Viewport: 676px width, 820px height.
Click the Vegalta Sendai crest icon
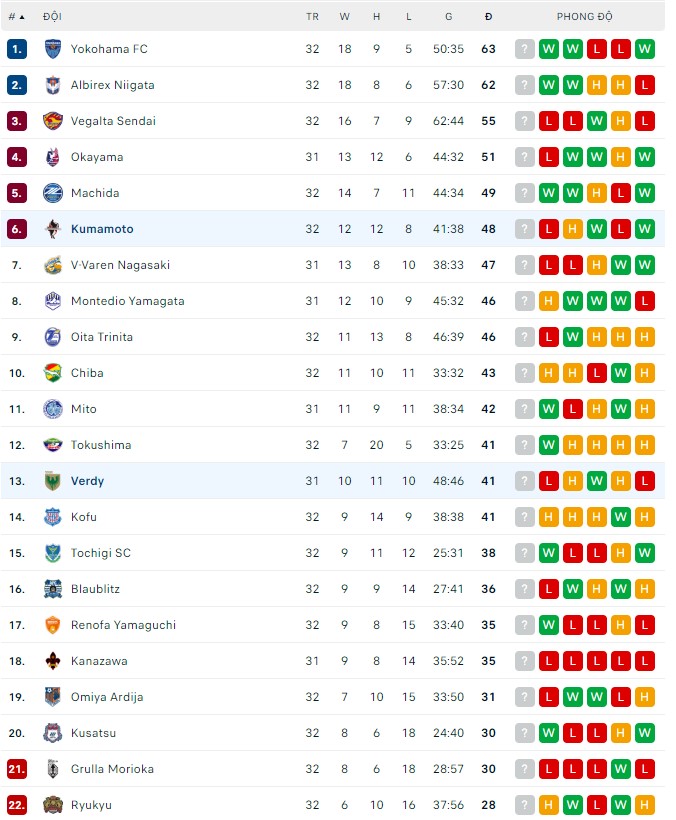point(52,121)
